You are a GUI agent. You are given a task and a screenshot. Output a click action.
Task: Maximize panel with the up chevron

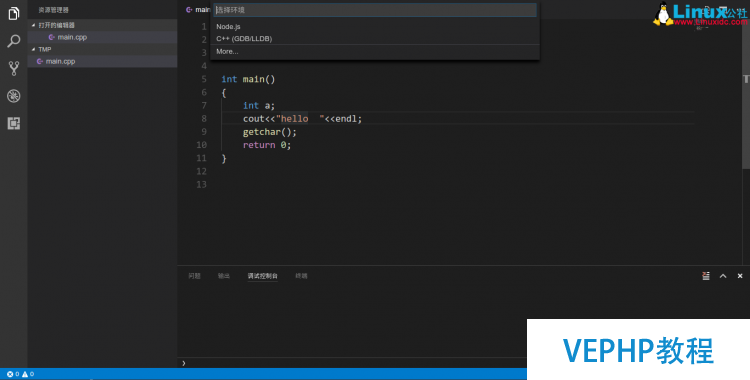723,276
